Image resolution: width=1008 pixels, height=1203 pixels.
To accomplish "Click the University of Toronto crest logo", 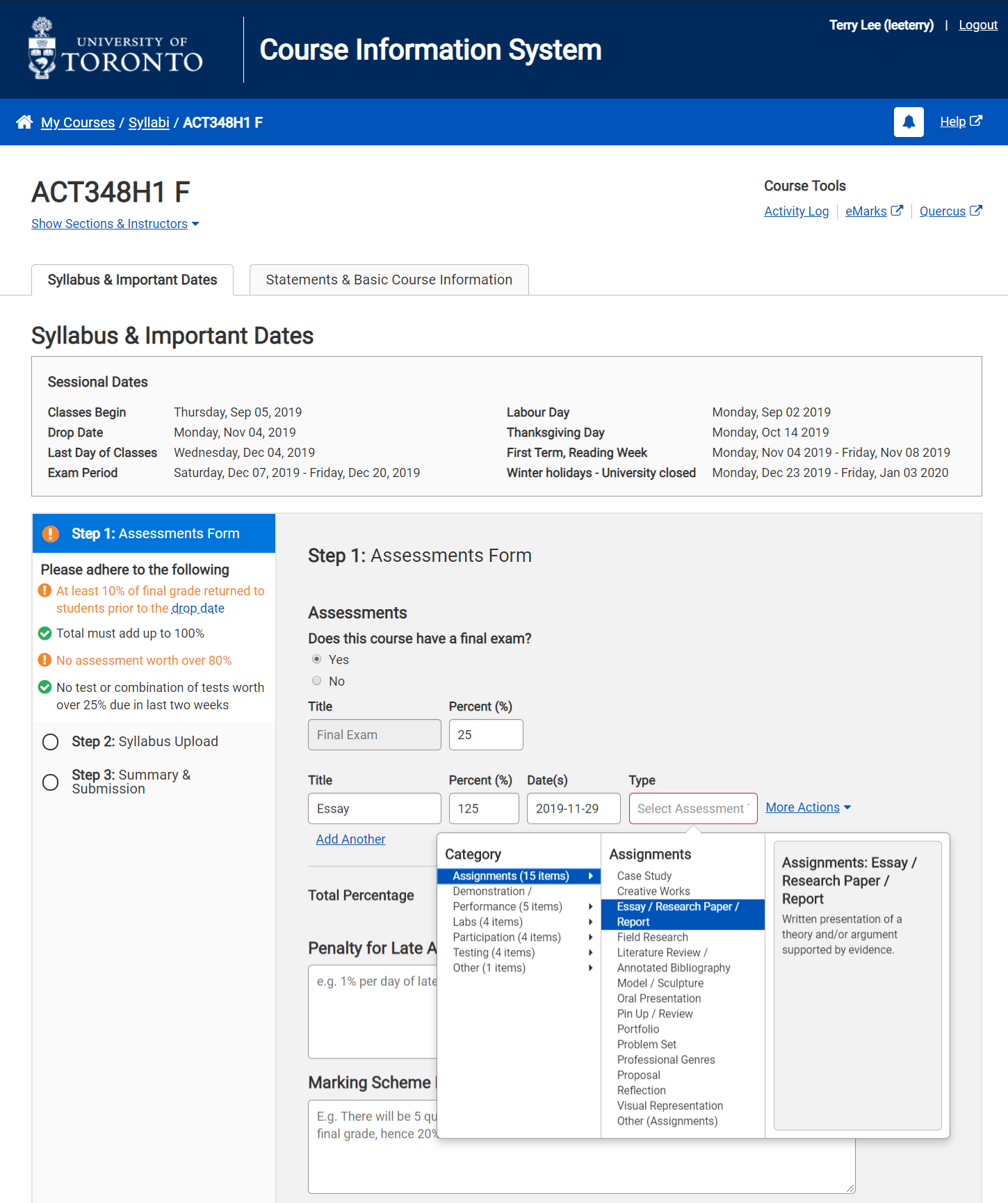I will pyautogui.click(x=42, y=49).
